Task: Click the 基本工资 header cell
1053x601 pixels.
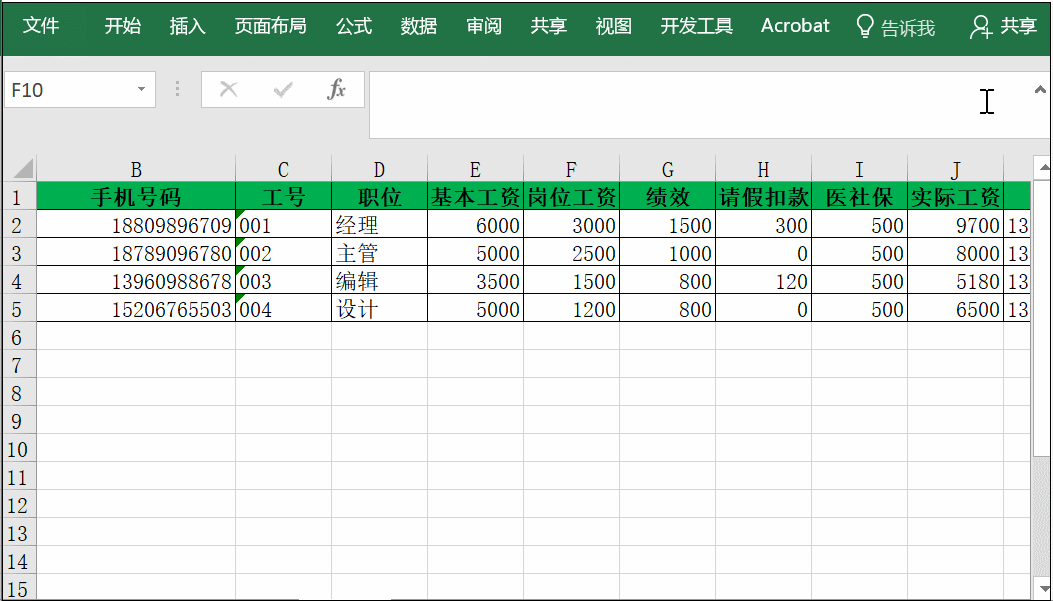Action: tap(475, 197)
